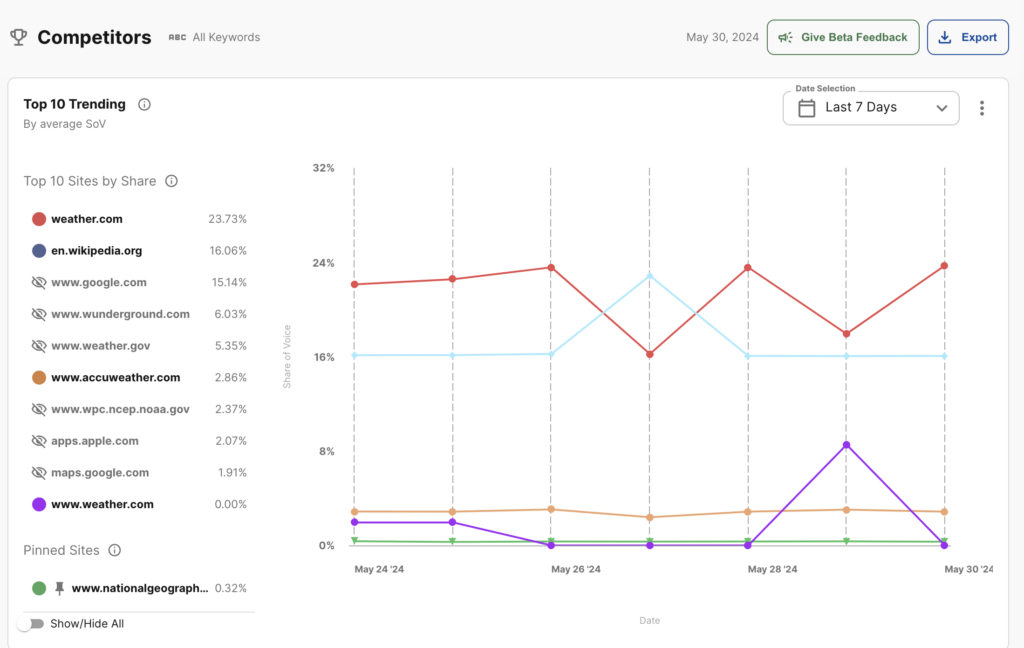This screenshot has height=648, width=1024.
Task: Click purple peak data point on chart
Action: click(x=846, y=445)
